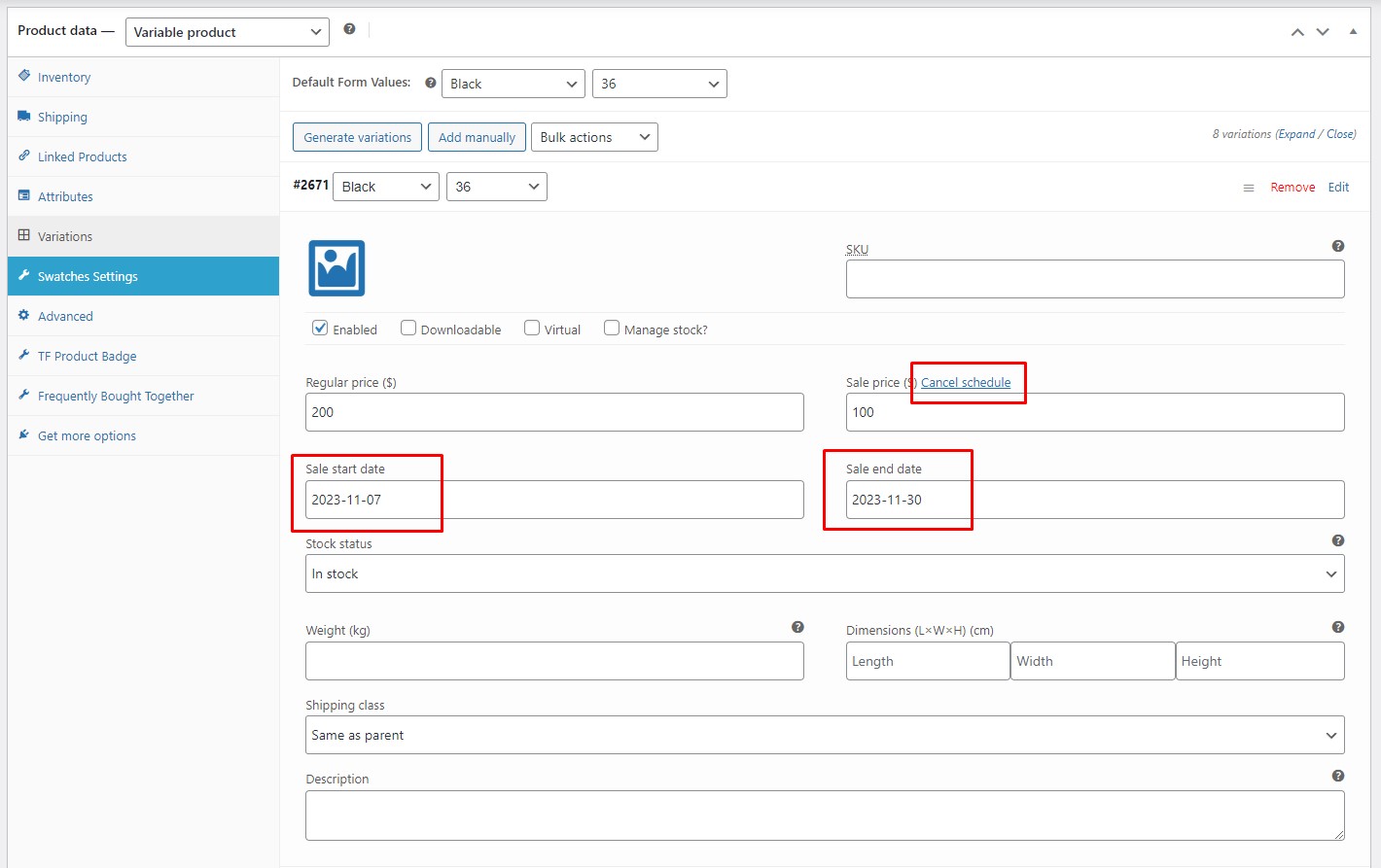
Task: Click the Variations grid icon
Action: (x=24, y=235)
